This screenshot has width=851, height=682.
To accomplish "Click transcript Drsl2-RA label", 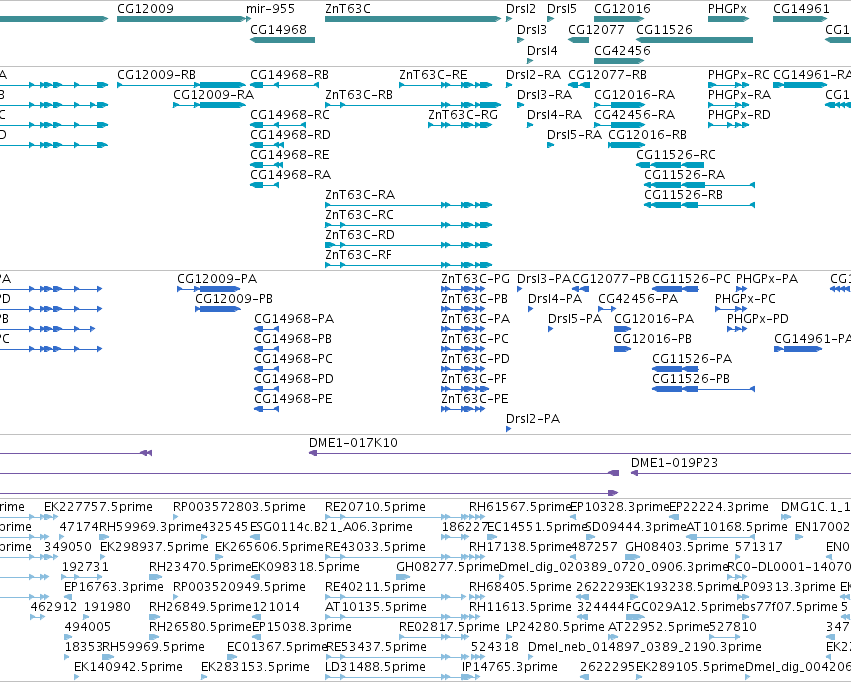I will 533,74.
